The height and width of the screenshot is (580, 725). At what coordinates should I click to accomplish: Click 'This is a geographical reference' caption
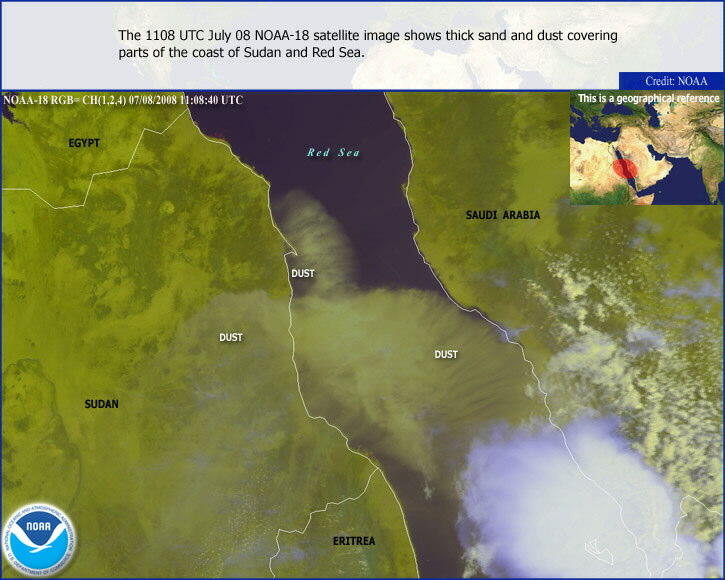tap(648, 99)
